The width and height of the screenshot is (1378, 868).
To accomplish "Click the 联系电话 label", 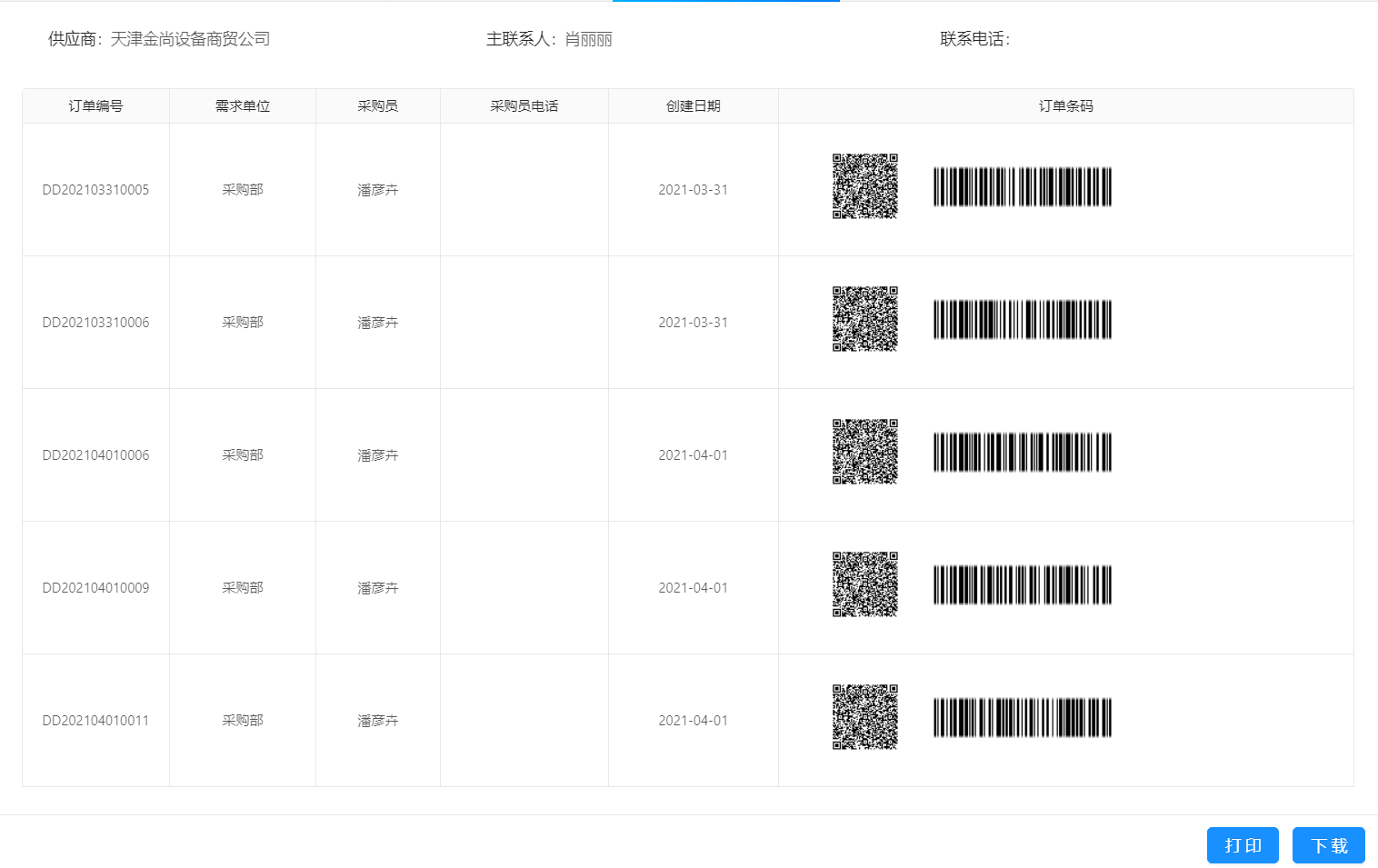I will click(x=975, y=39).
